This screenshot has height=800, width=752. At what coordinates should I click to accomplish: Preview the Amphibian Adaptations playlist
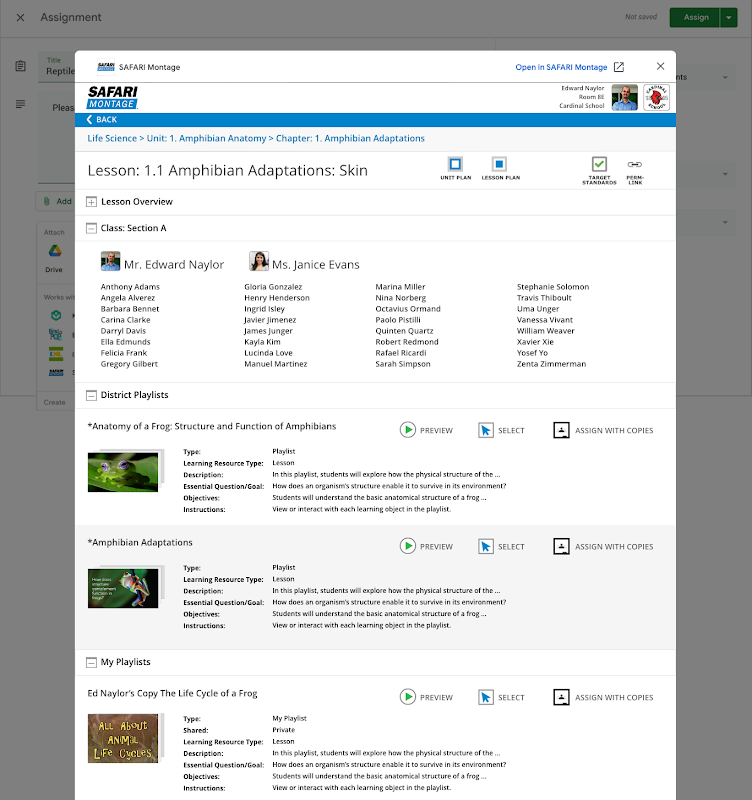point(426,546)
